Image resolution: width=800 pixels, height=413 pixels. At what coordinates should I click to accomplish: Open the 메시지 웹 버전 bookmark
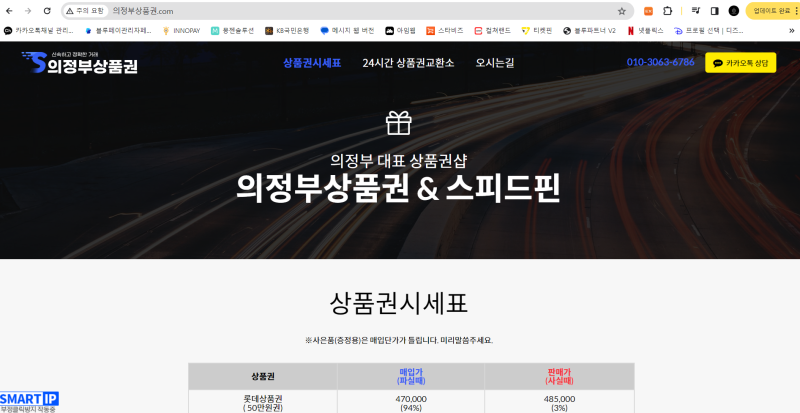(x=347, y=31)
